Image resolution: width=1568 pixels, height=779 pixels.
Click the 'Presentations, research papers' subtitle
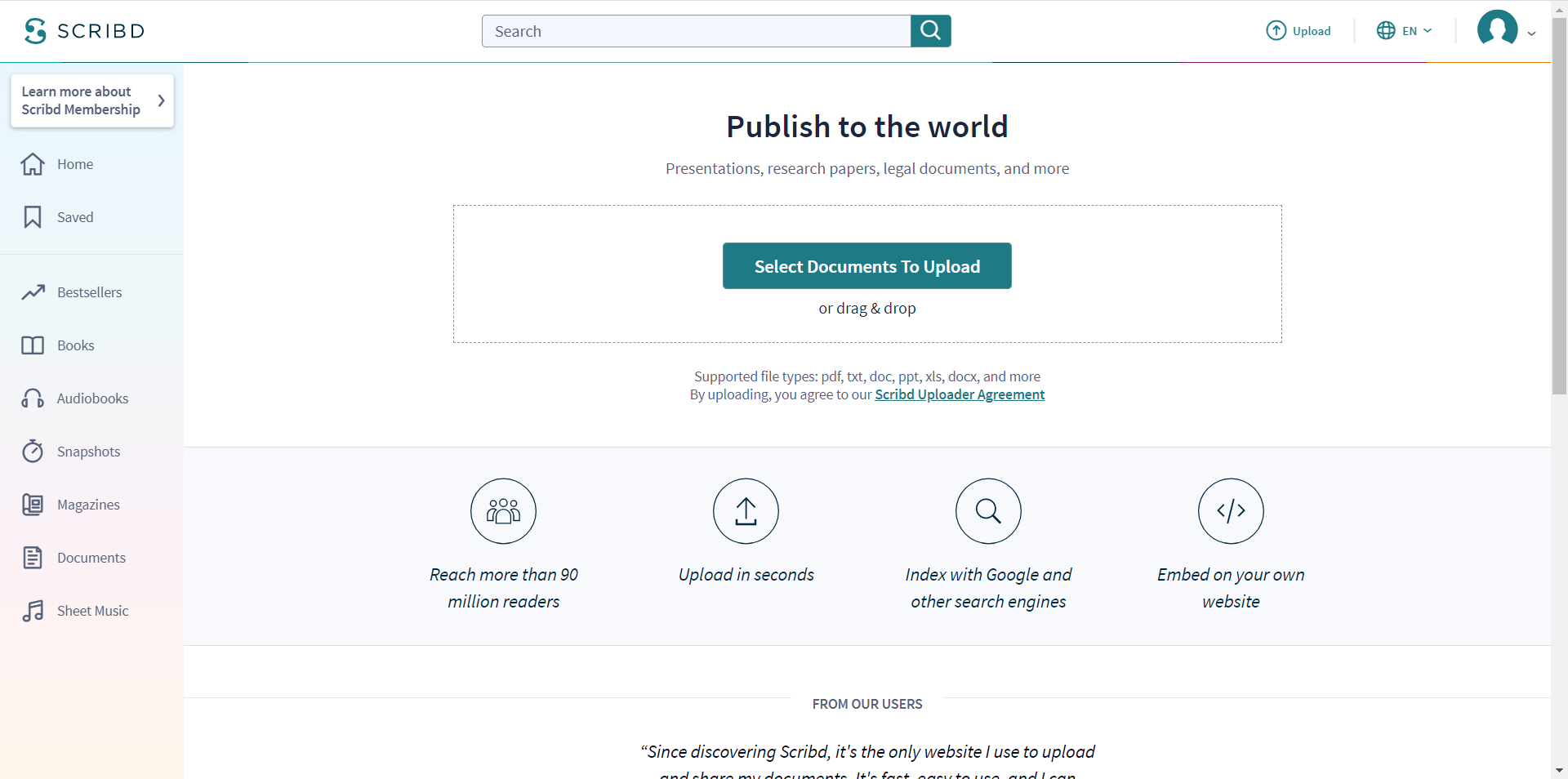867,168
